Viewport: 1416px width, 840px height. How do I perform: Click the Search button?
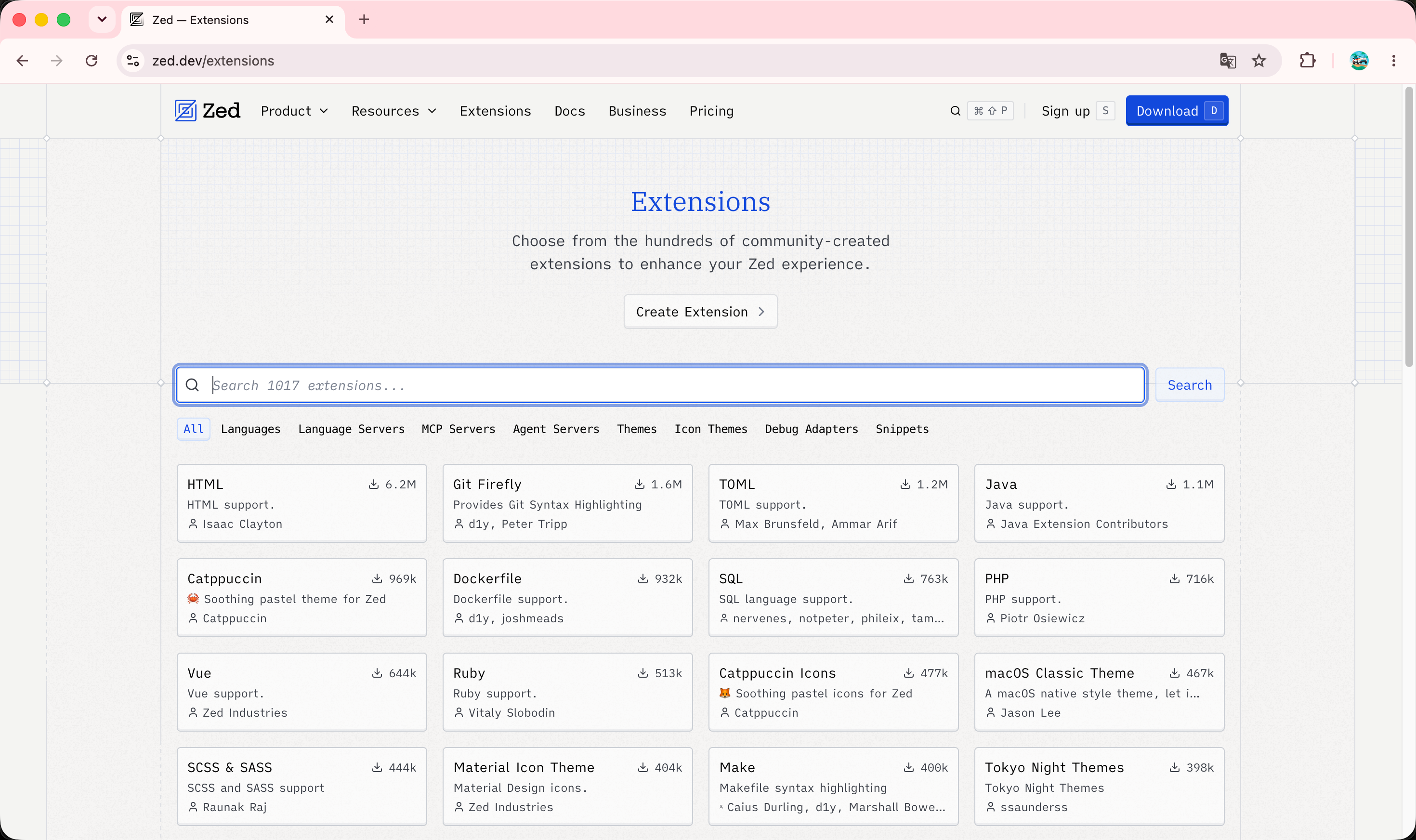coord(1190,385)
